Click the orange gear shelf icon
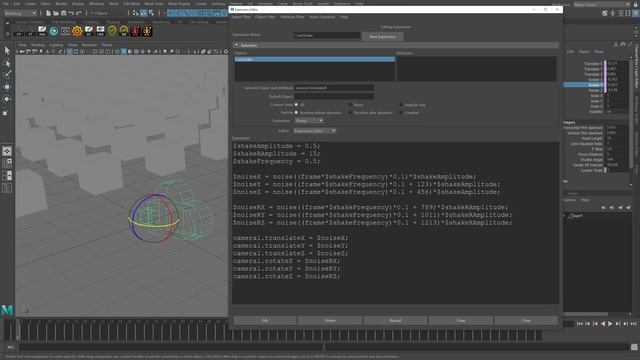 pos(77,31)
